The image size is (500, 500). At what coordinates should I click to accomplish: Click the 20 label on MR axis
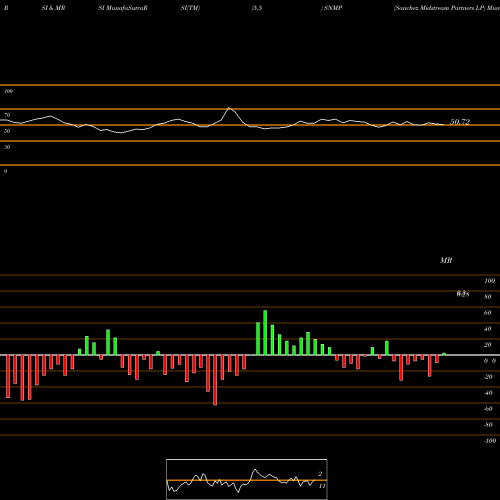(x=487, y=345)
